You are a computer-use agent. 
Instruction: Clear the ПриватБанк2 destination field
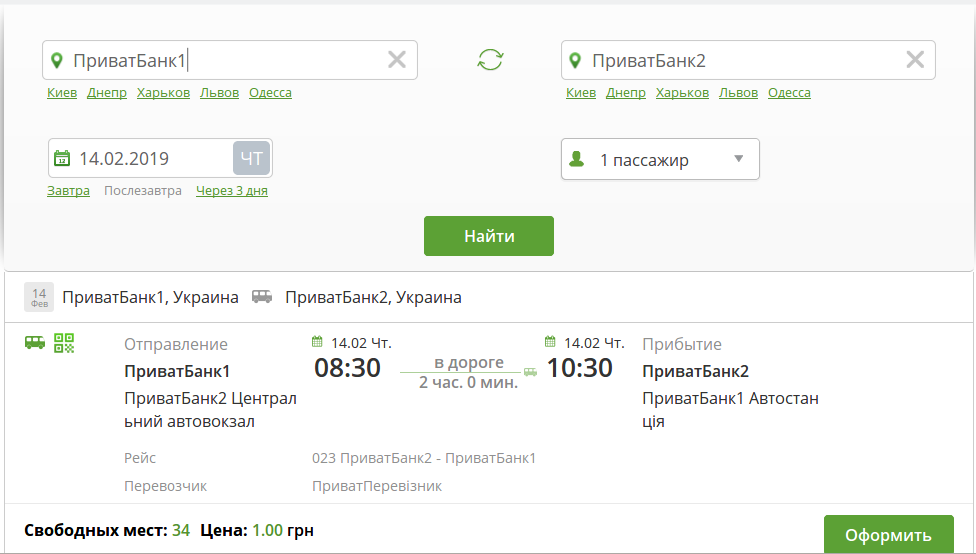tap(915, 60)
